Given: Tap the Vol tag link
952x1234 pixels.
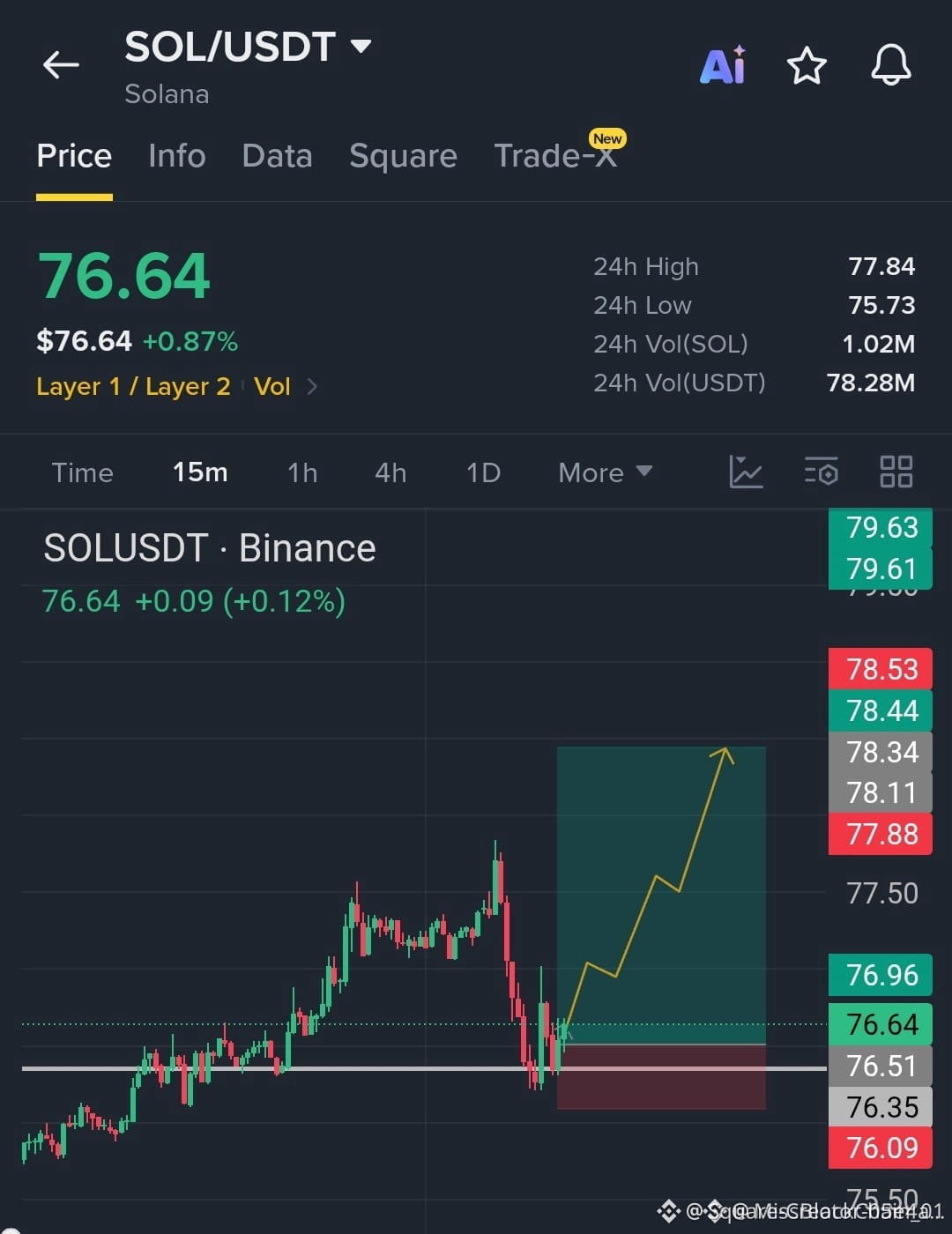Looking at the screenshot, I should click(272, 386).
